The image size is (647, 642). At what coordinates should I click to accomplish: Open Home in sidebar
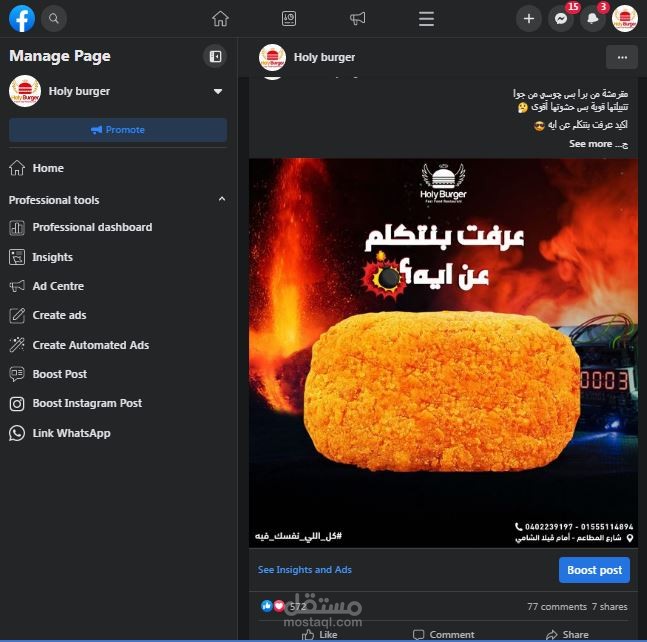click(x=118, y=168)
